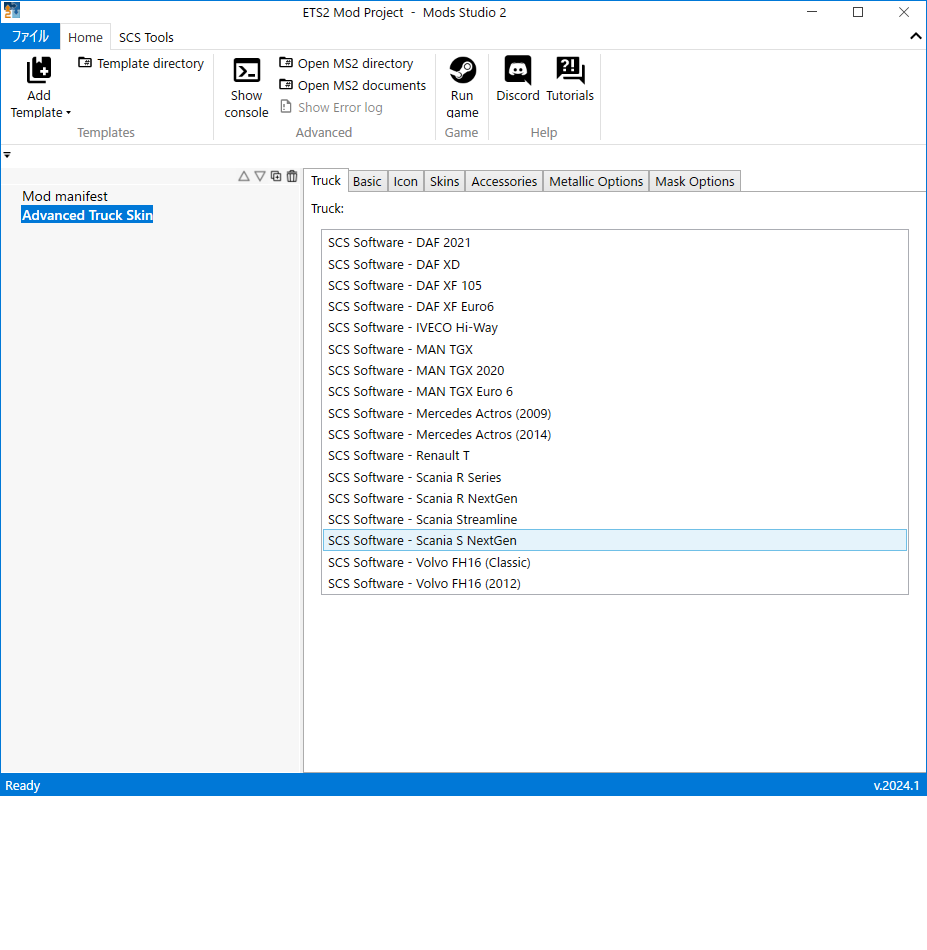
Task: Expand the Add Template dropdown arrow
Action: point(68,113)
